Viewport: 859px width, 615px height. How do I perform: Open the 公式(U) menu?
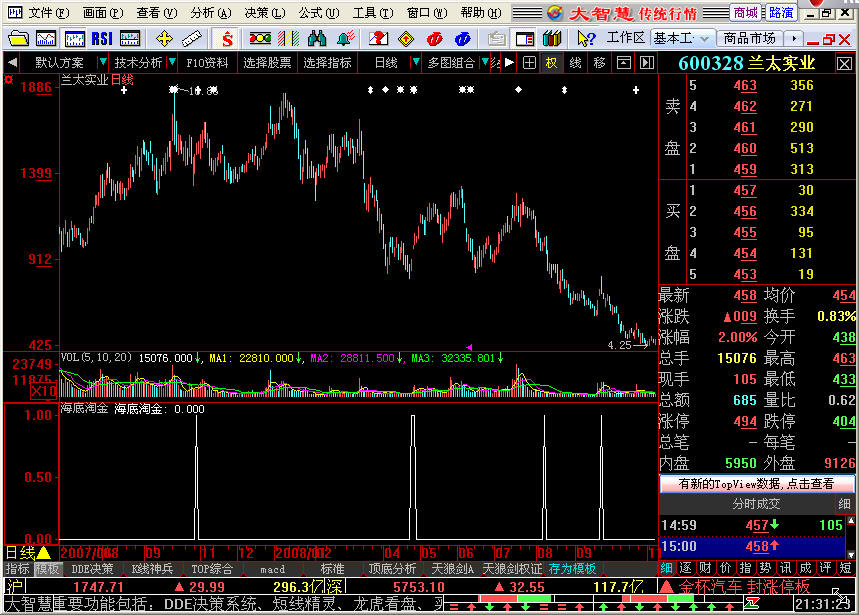click(319, 13)
